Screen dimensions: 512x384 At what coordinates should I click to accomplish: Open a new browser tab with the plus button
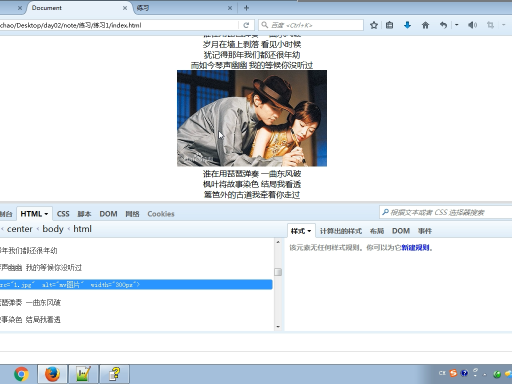coord(246,8)
